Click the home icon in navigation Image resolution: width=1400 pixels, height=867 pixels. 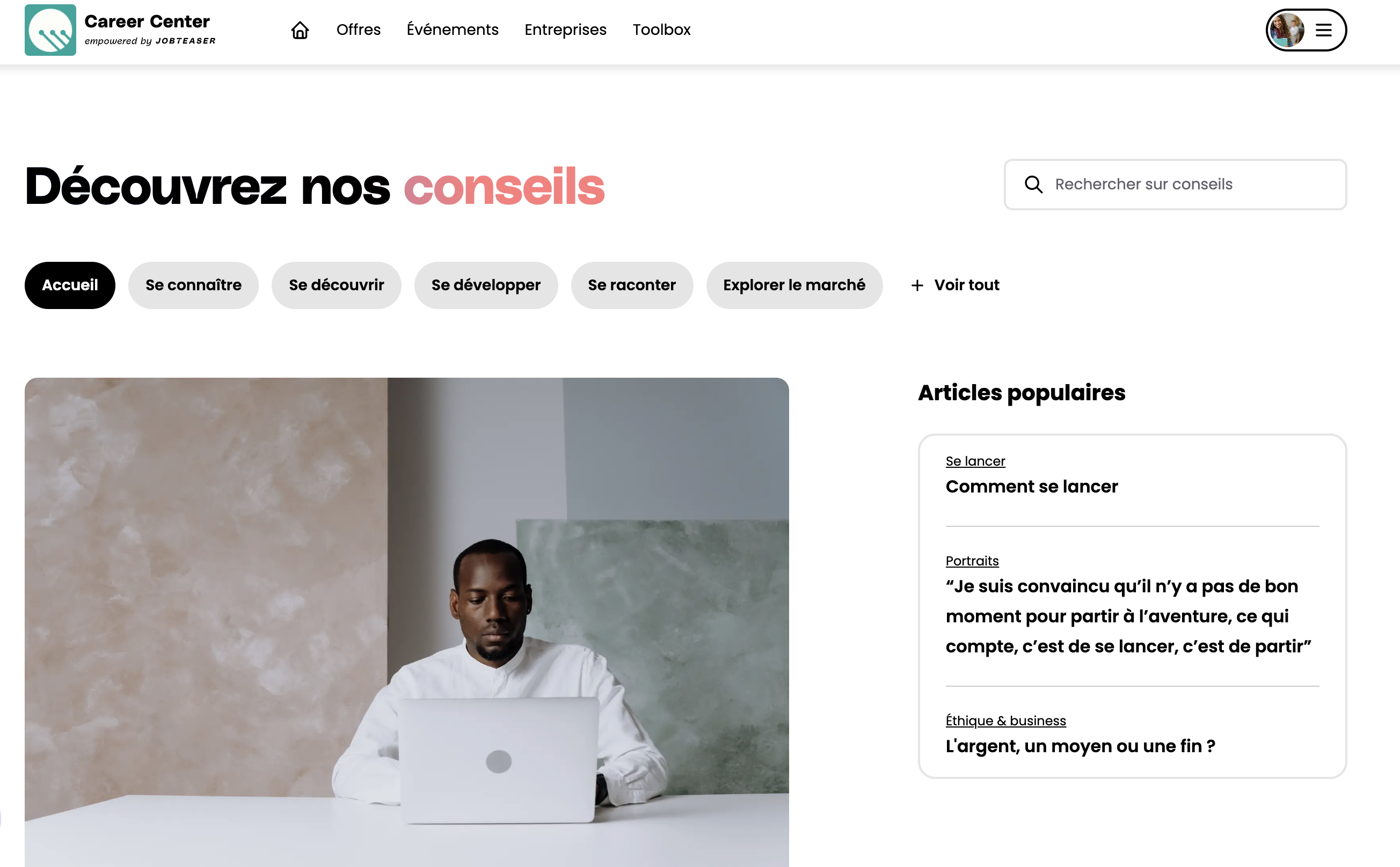pyautogui.click(x=300, y=30)
